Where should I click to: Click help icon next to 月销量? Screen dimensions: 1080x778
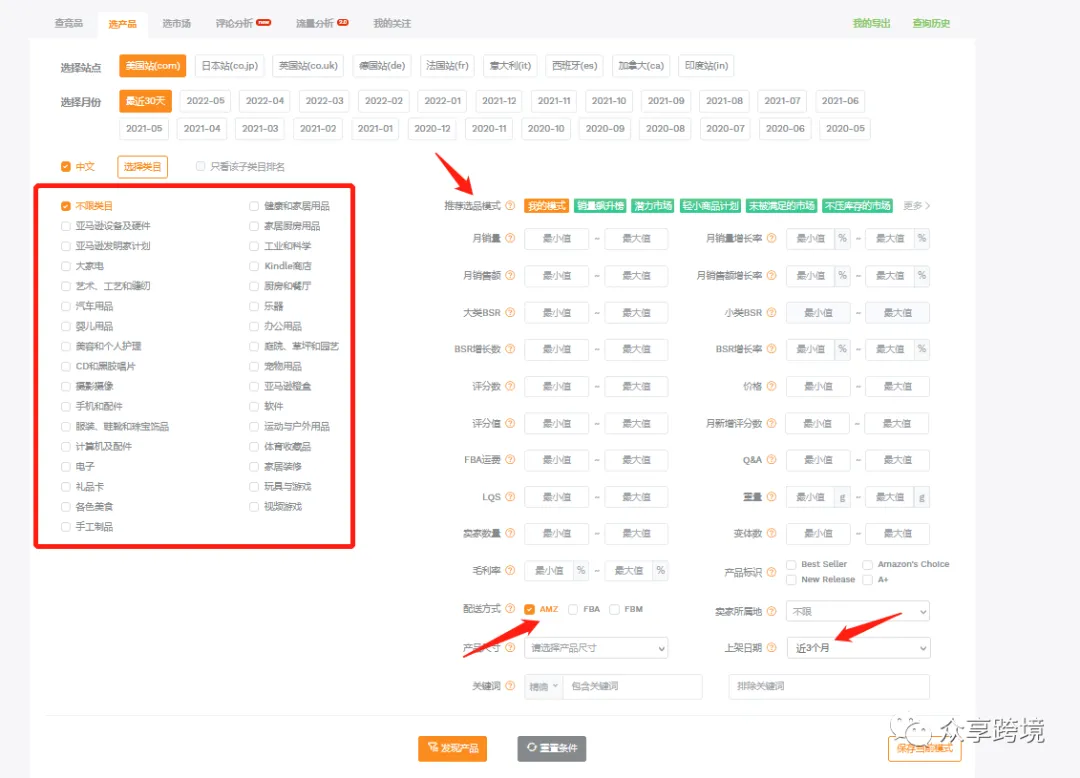point(510,238)
